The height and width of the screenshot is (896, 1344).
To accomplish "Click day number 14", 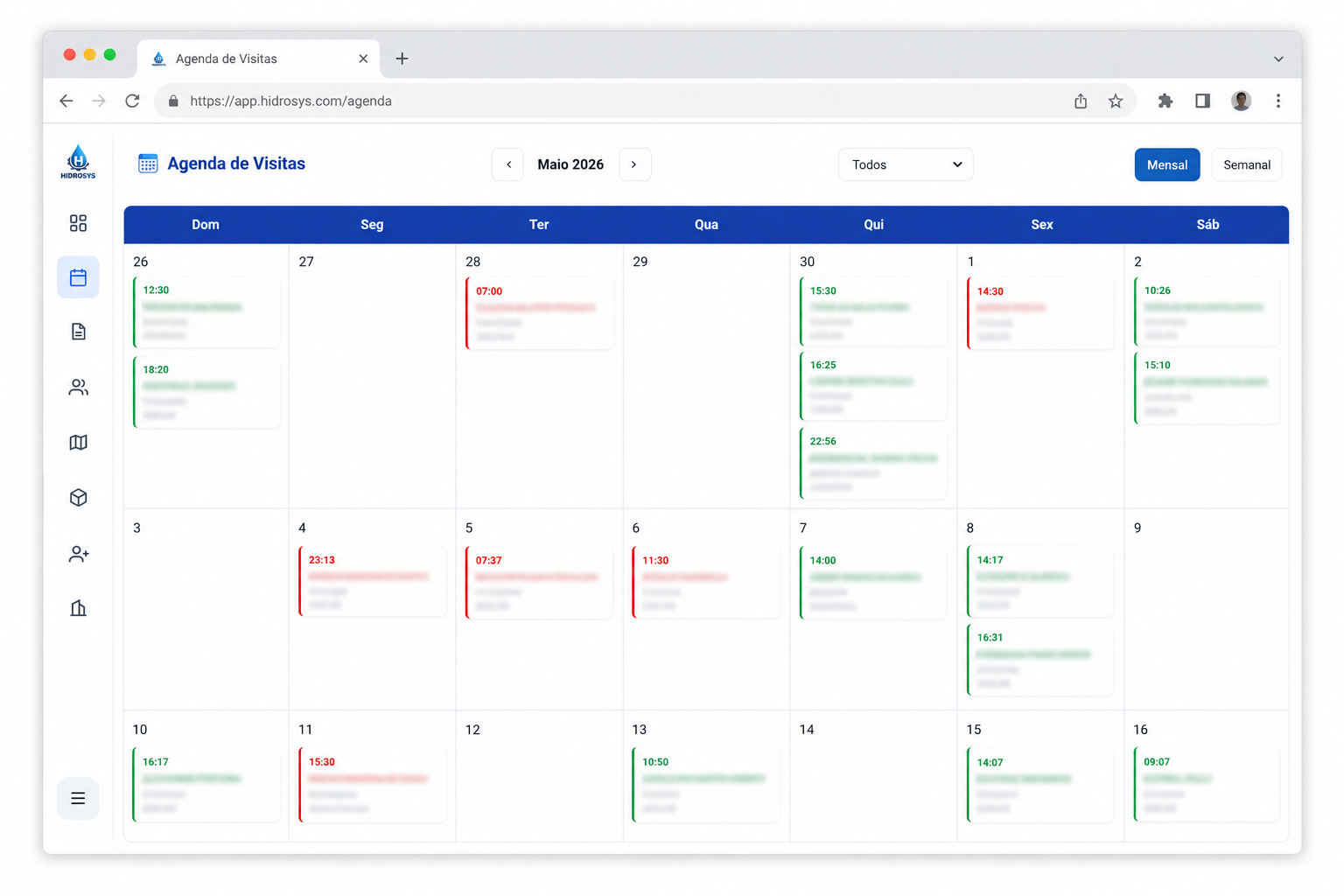I will tap(807, 730).
